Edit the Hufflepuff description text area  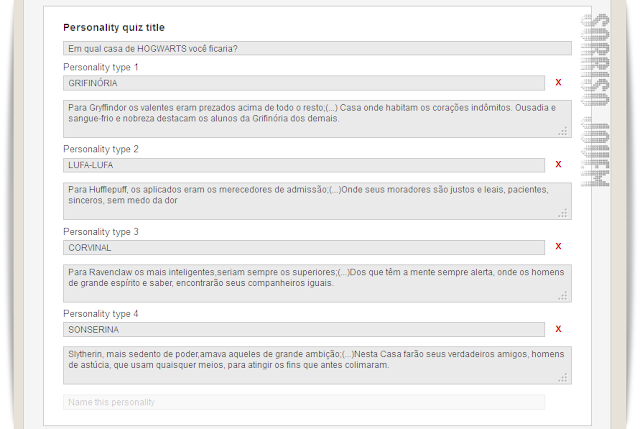317,201
